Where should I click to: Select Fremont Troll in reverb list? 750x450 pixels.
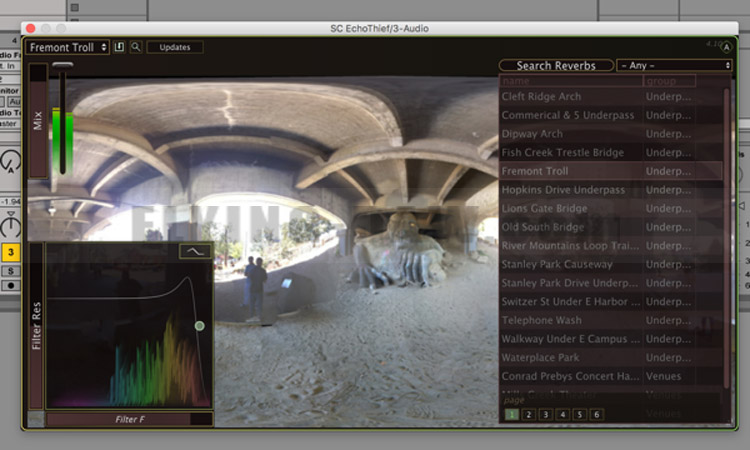coord(611,171)
